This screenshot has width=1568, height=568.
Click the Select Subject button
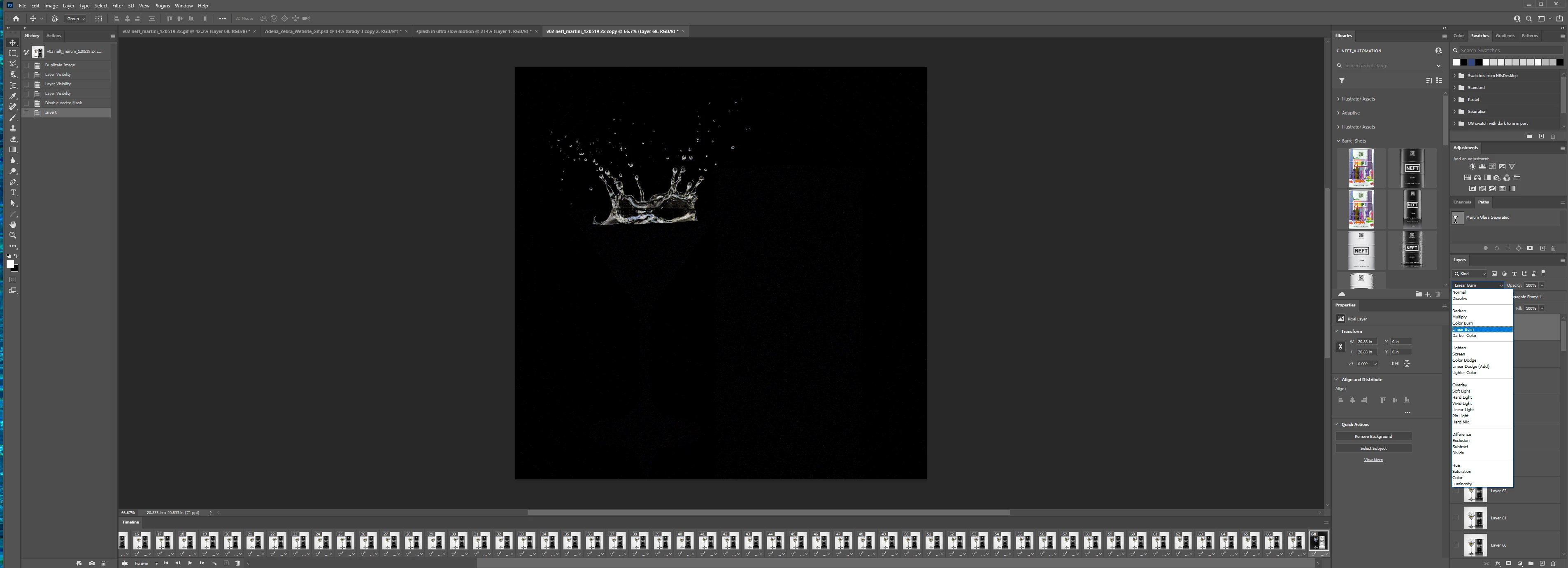click(x=1373, y=449)
